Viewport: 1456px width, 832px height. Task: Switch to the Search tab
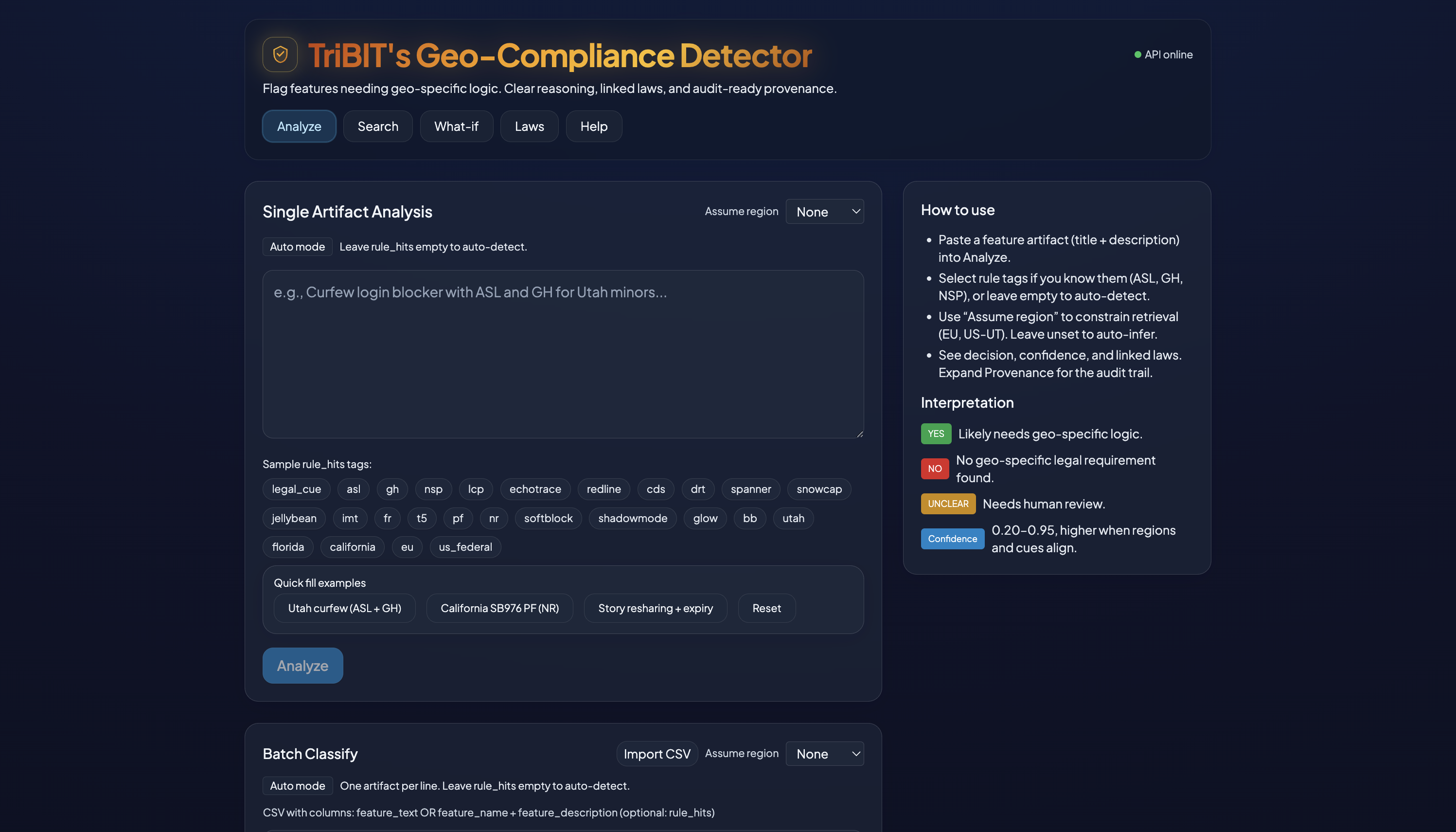pos(377,127)
